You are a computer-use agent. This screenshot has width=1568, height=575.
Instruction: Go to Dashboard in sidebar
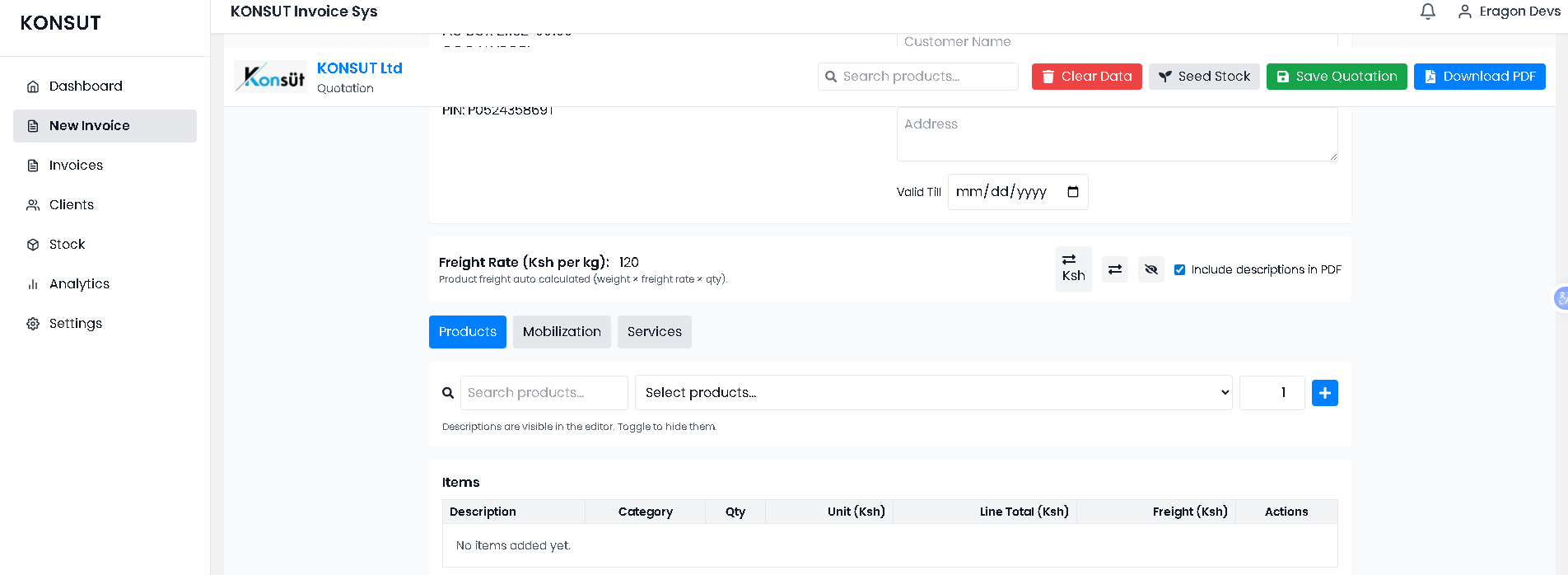pyautogui.click(x=105, y=86)
